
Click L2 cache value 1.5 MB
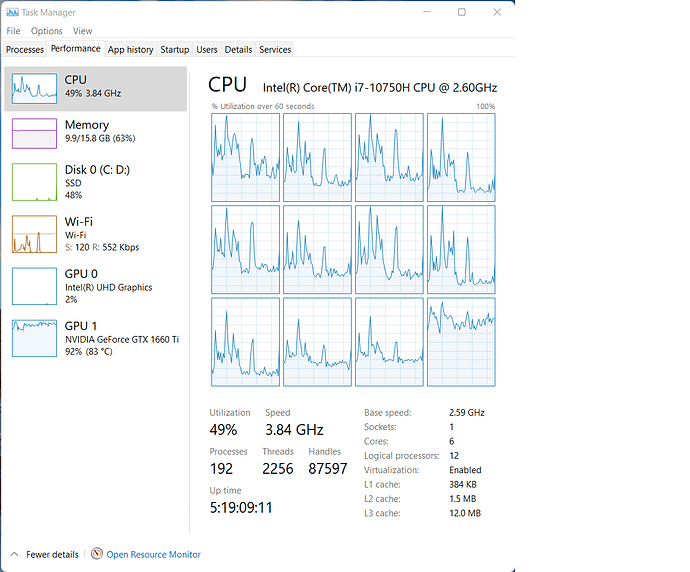[x=462, y=499]
